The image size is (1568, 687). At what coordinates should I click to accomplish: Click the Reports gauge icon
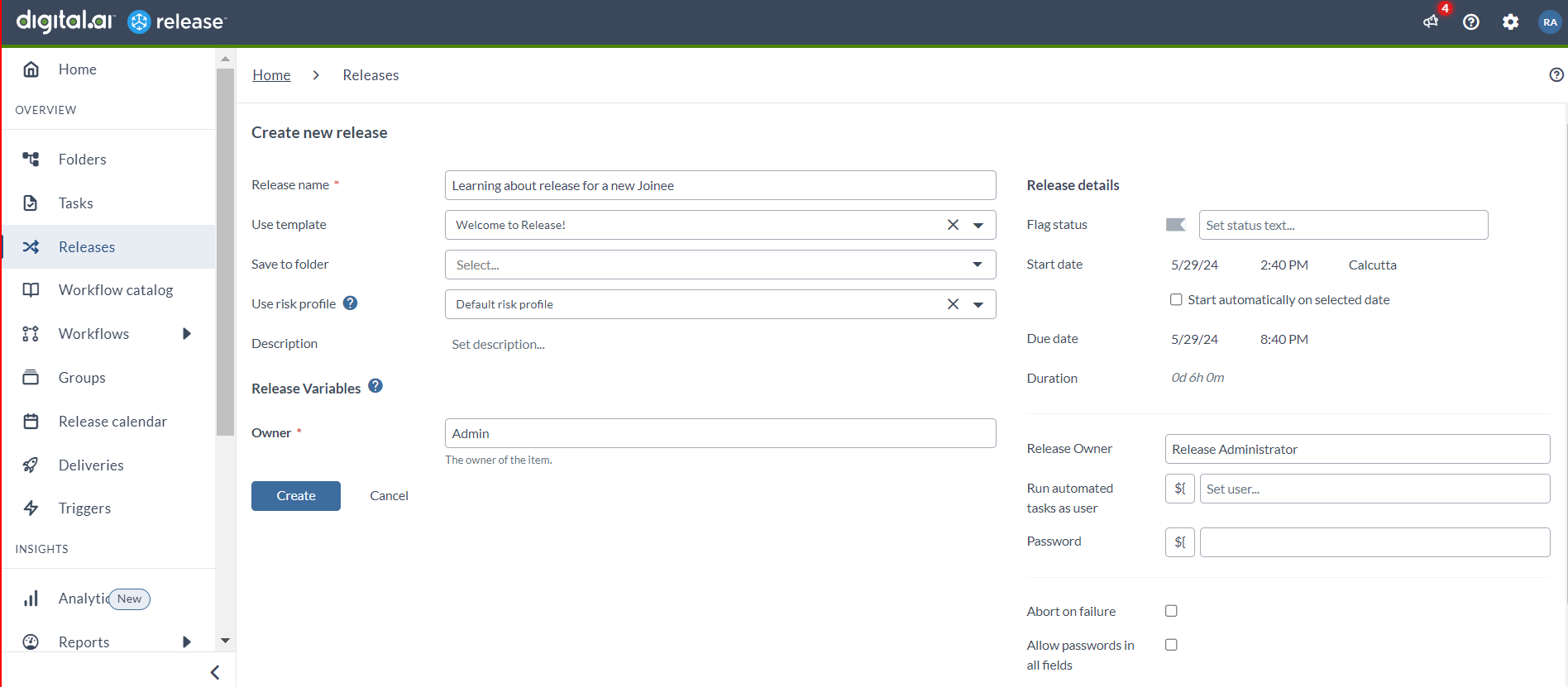tap(31, 642)
